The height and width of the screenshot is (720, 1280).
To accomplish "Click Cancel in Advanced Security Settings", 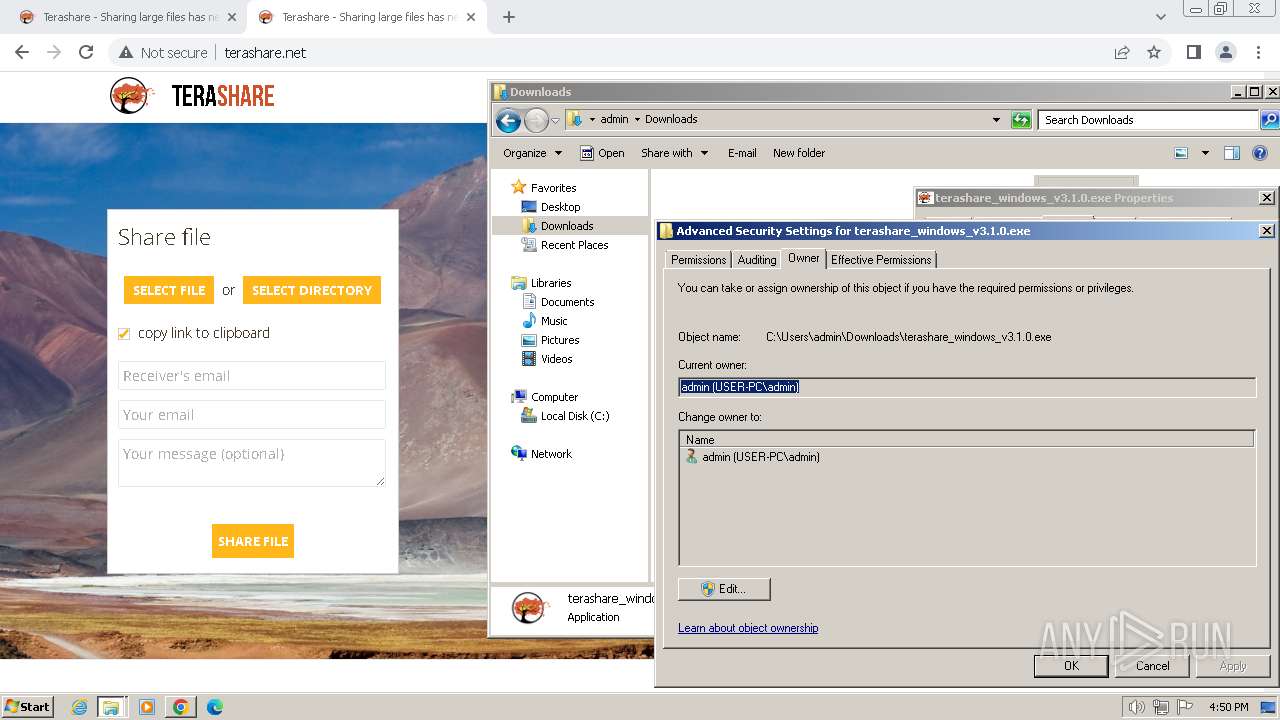I will (1152, 666).
